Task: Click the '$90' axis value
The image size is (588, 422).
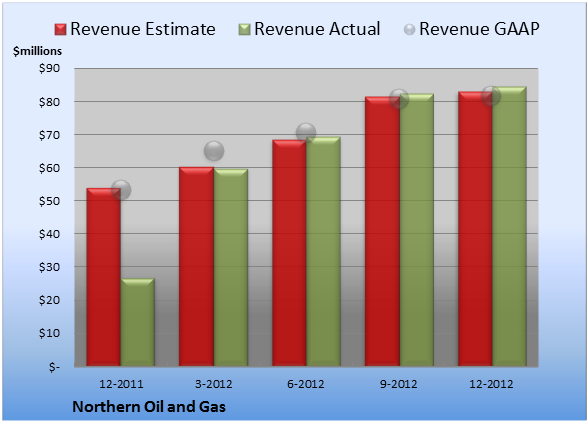Action: (49, 68)
